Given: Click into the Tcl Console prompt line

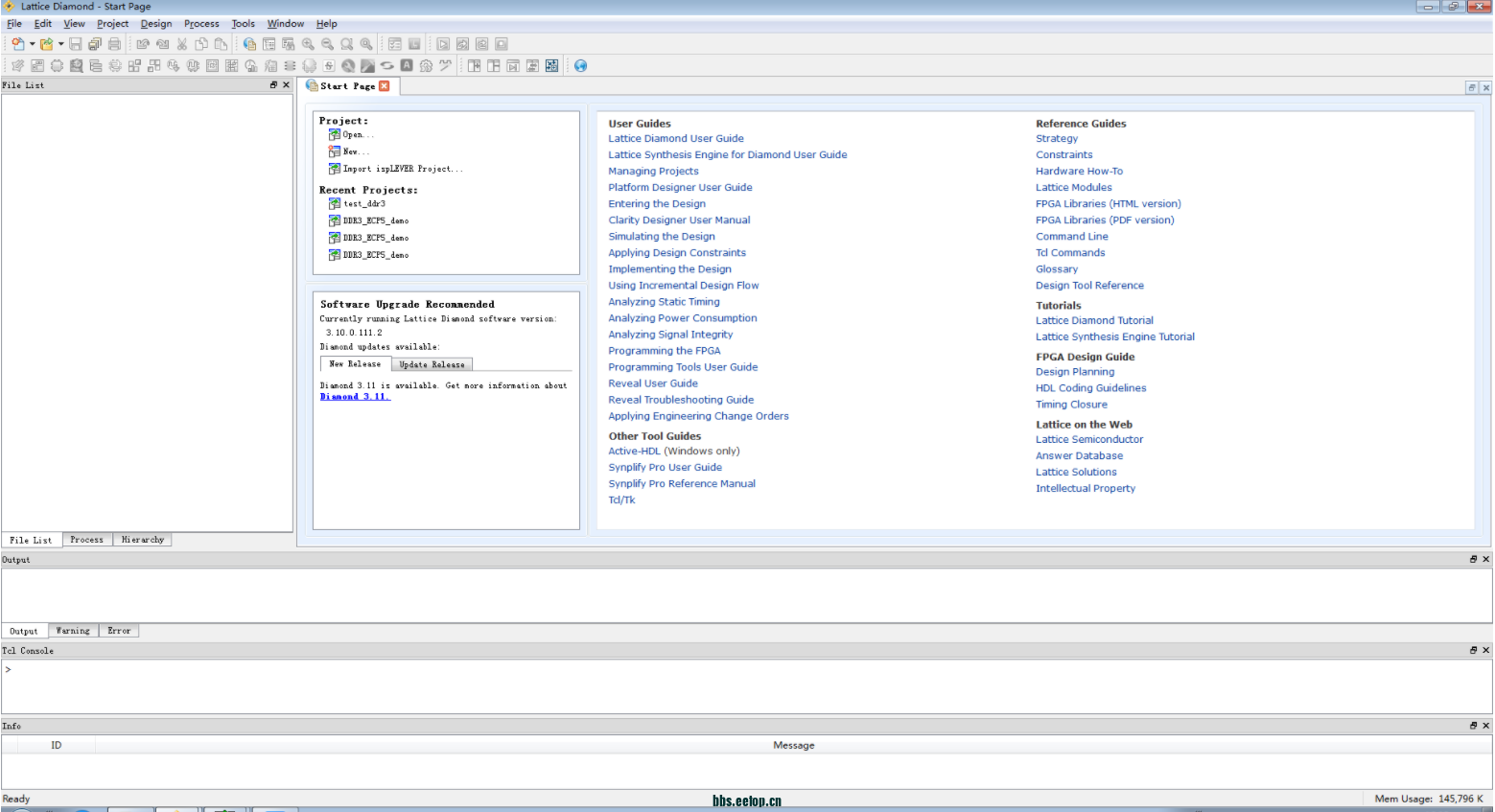Looking at the screenshot, I should (x=746, y=670).
